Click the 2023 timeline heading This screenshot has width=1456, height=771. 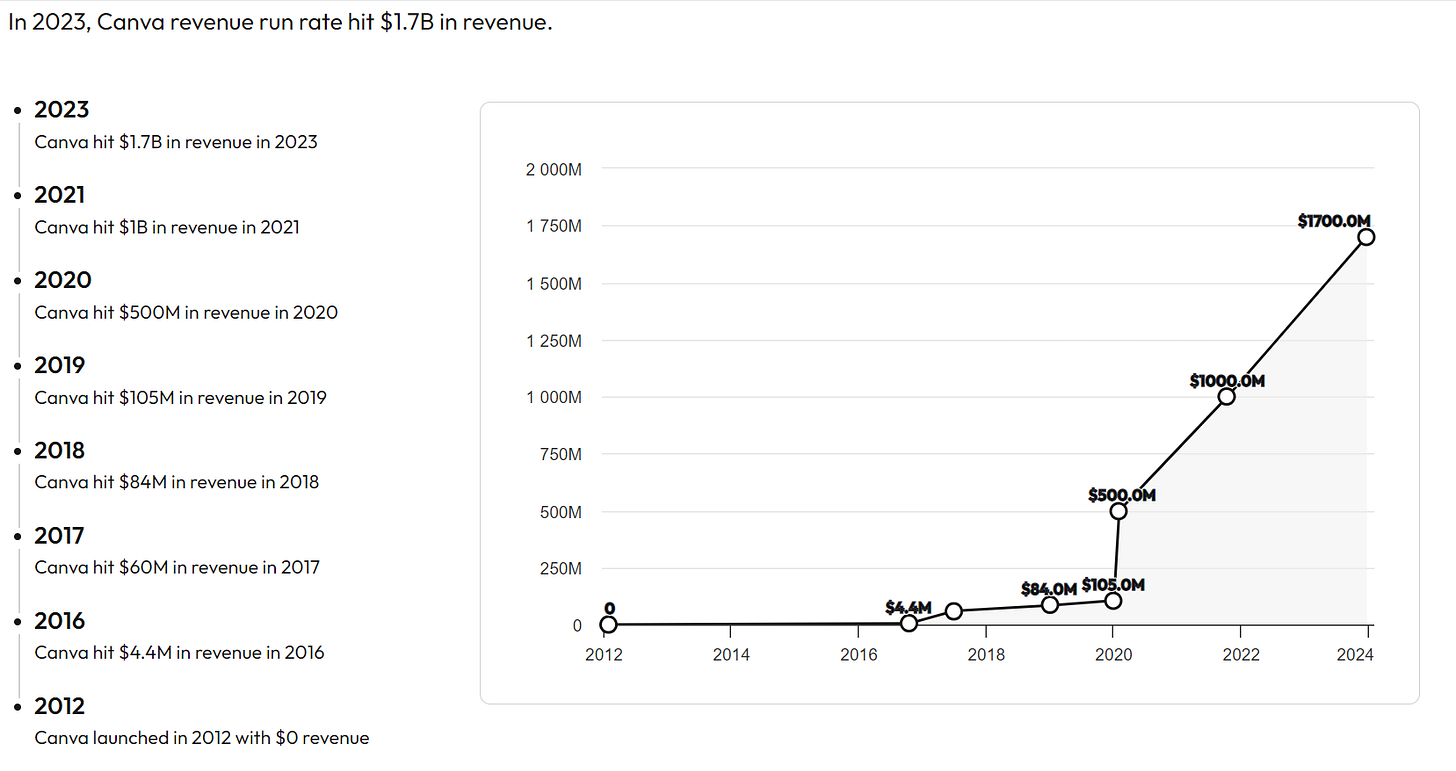pos(62,109)
